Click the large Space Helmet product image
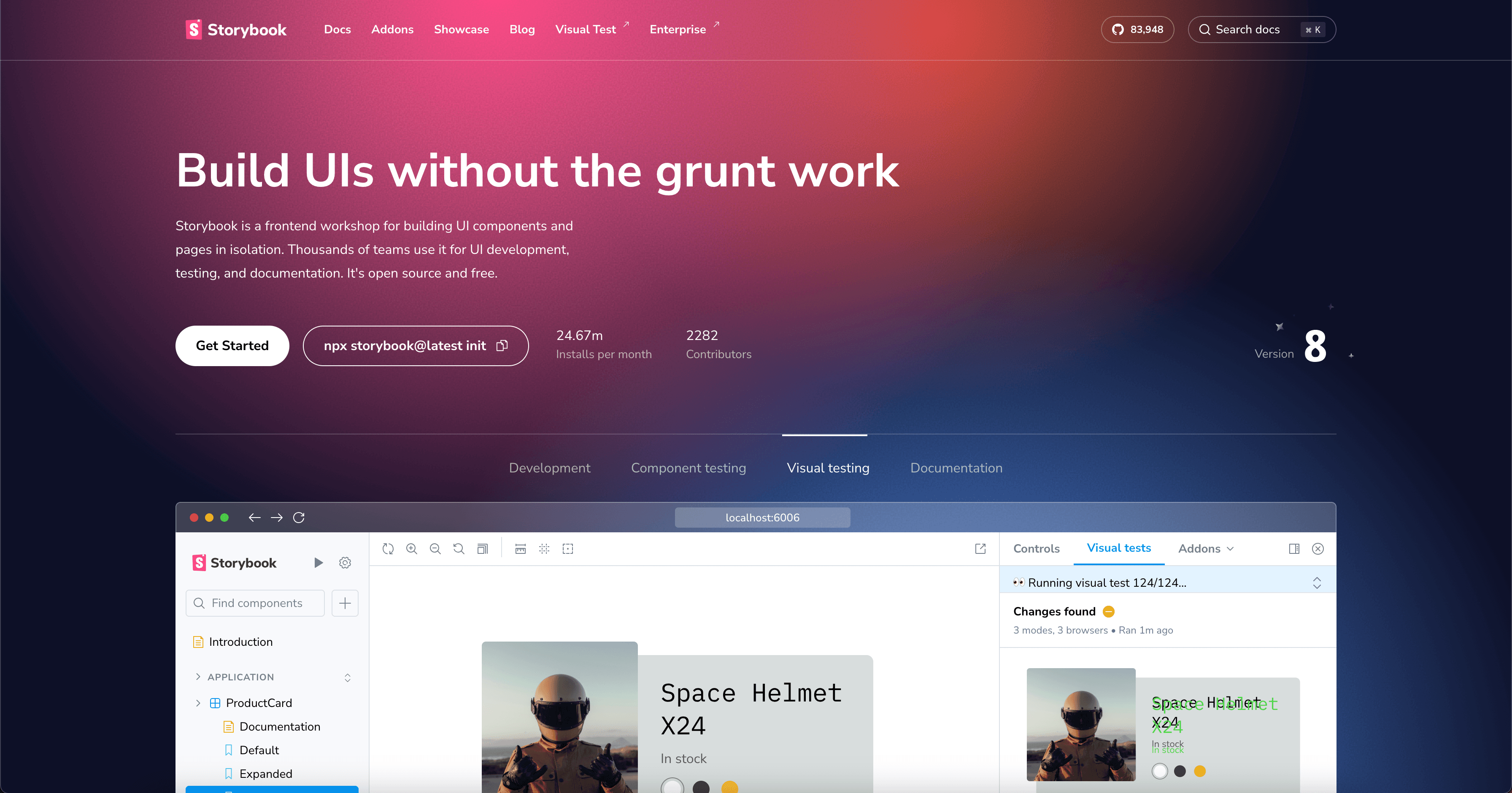This screenshot has width=1512, height=793. point(559,717)
